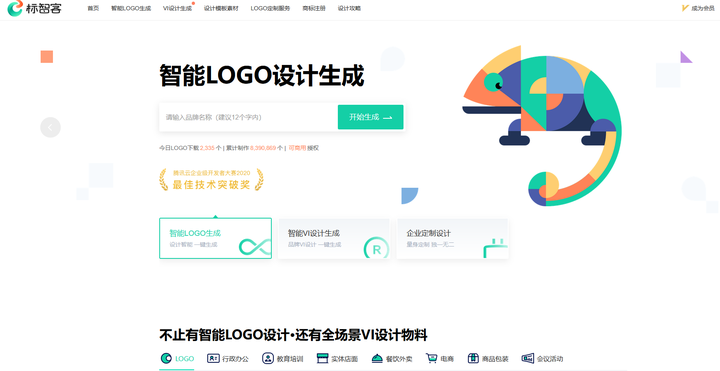This screenshot has height=371, width=720.
Task: Go to previous banner slide arrow
Action: pos(51,128)
